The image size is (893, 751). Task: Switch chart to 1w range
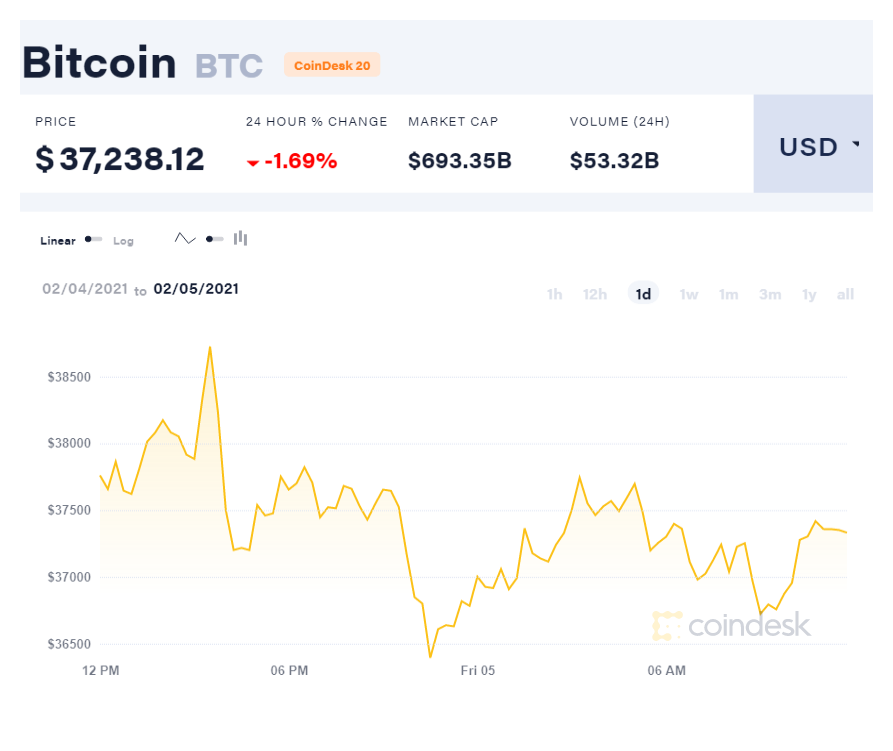[x=689, y=294]
